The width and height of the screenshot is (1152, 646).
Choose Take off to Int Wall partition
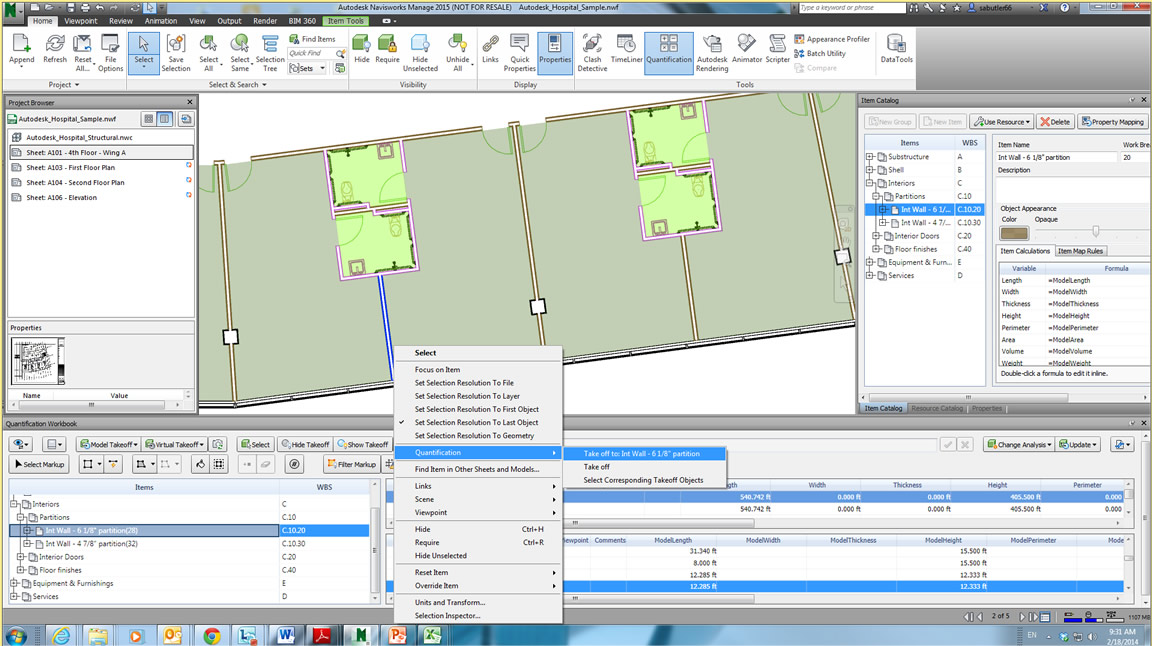pyautogui.click(x=644, y=453)
